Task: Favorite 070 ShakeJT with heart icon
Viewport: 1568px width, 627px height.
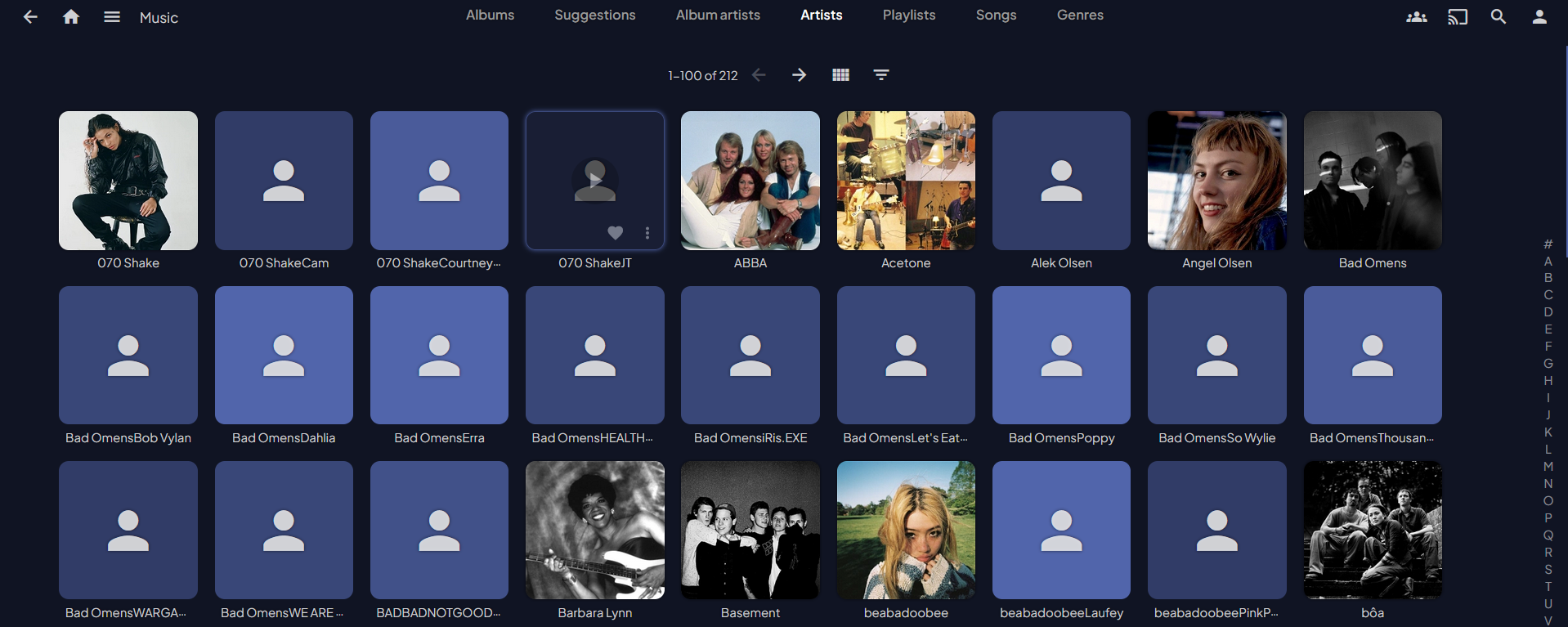Action: pyautogui.click(x=616, y=233)
